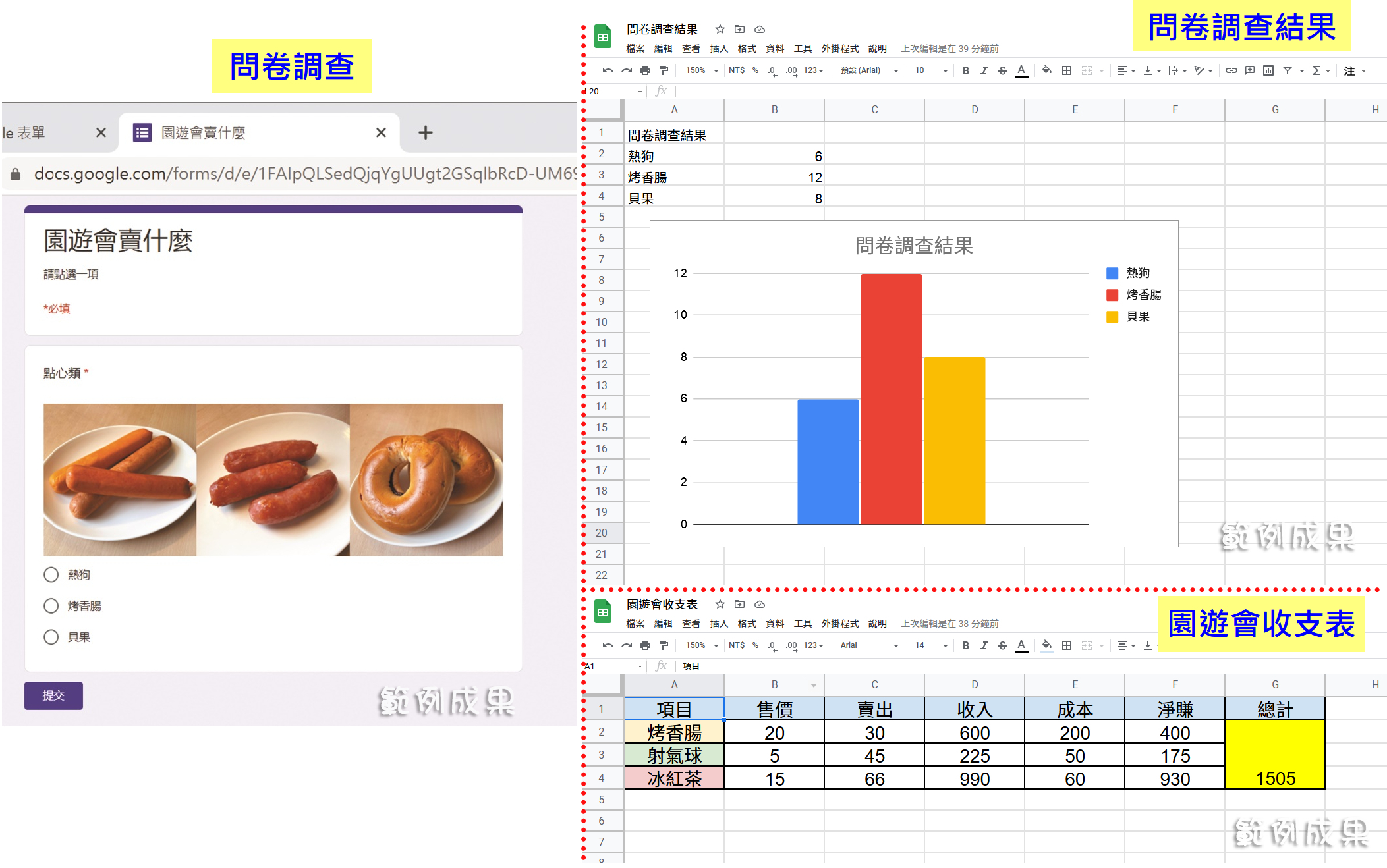Open the 上次編輯是在 39 分鐘前 link
The height and width of the screenshot is (868, 1387).
coord(949,49)
